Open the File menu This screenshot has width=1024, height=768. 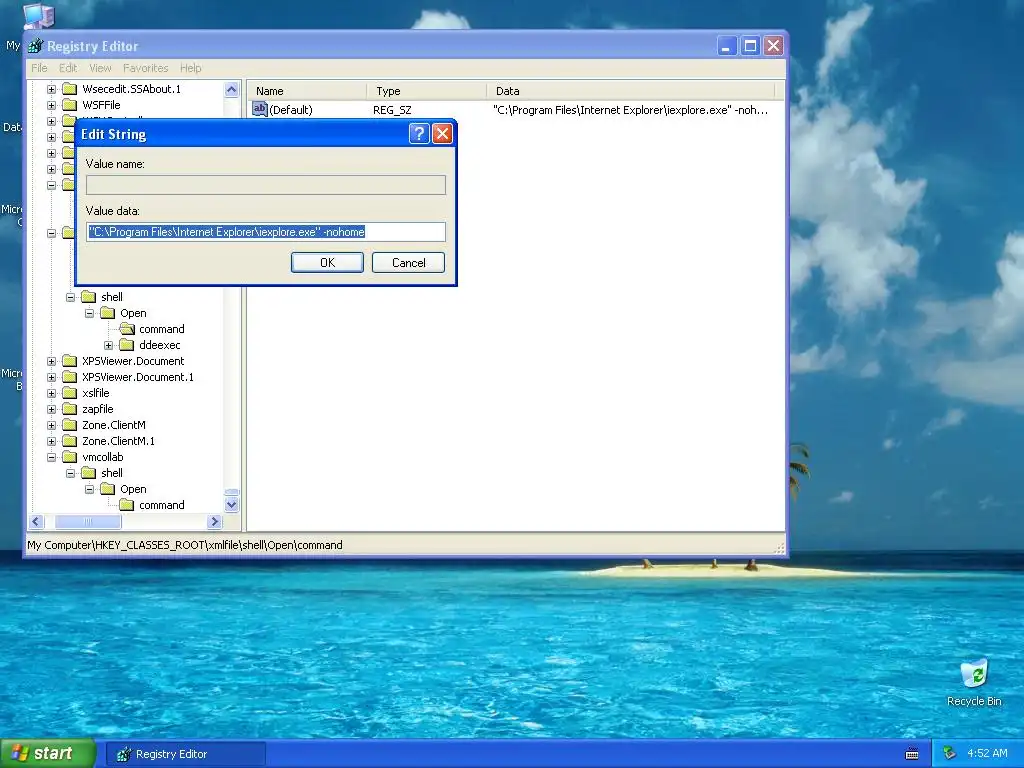[x=39, y=68]
